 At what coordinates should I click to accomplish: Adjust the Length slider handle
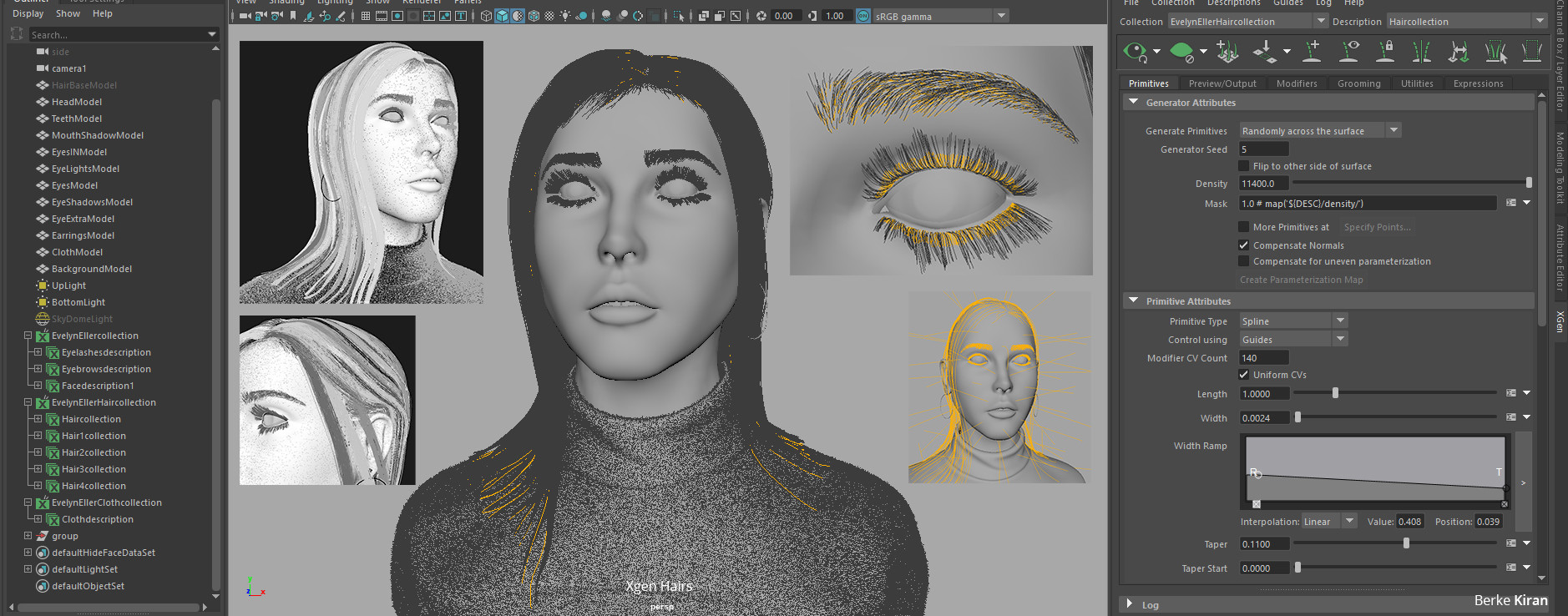point(1335,393)
